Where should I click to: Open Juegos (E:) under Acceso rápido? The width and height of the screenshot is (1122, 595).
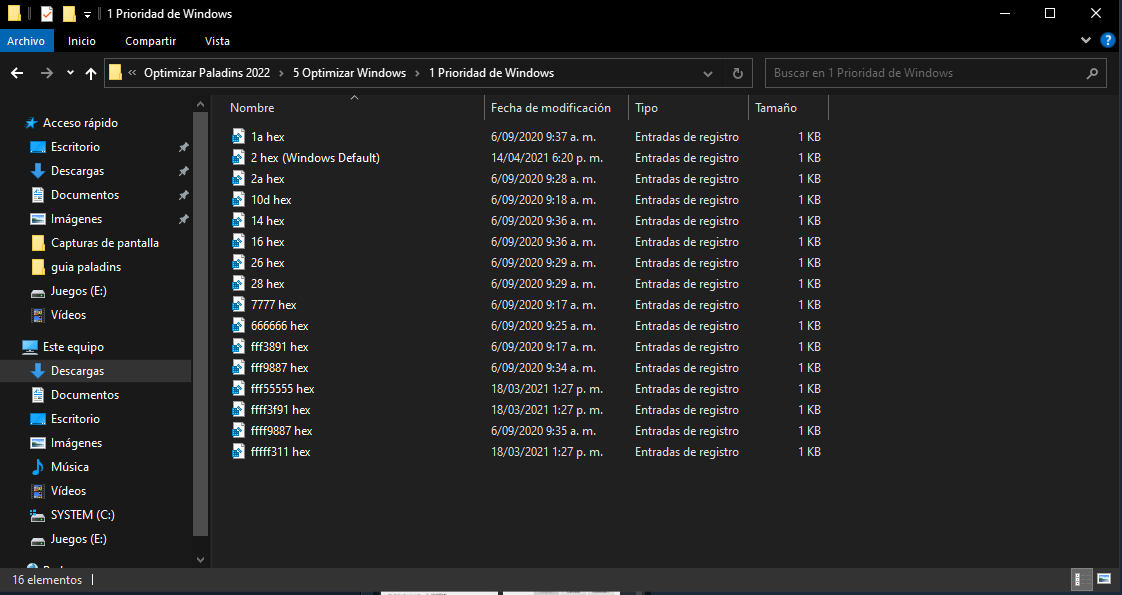(78, 291)
